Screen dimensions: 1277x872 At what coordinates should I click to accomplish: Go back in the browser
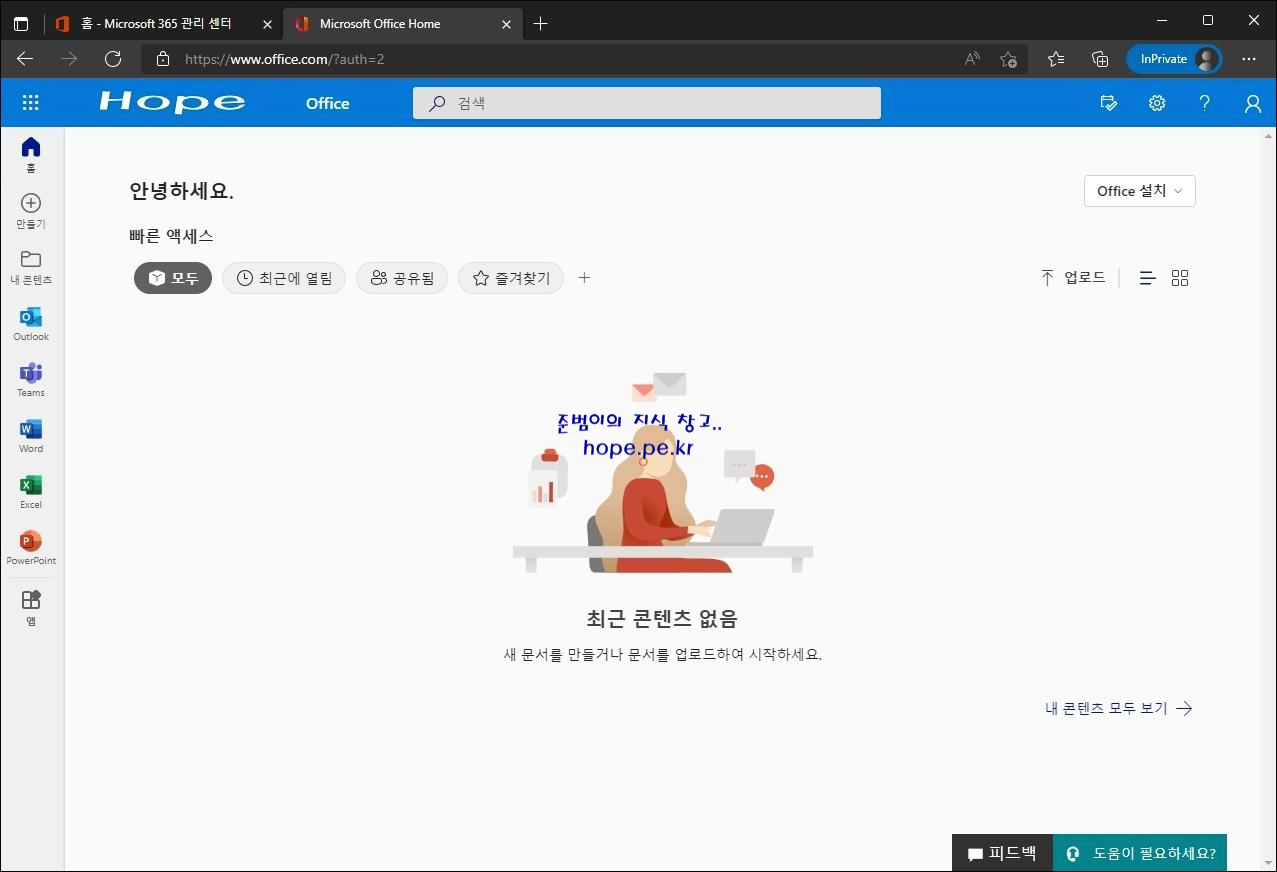point(25,59)
